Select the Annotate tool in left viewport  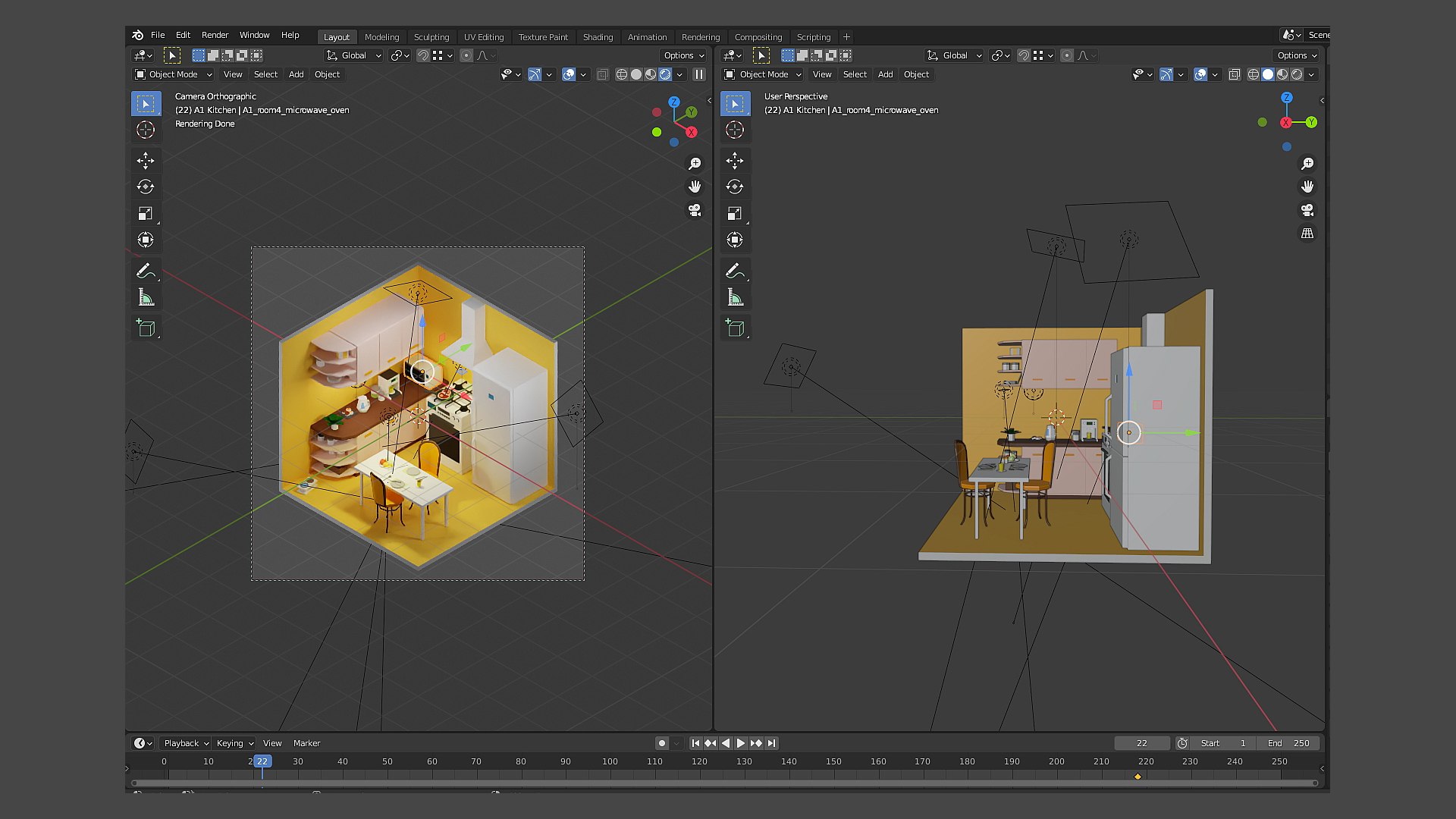(146, 271)
